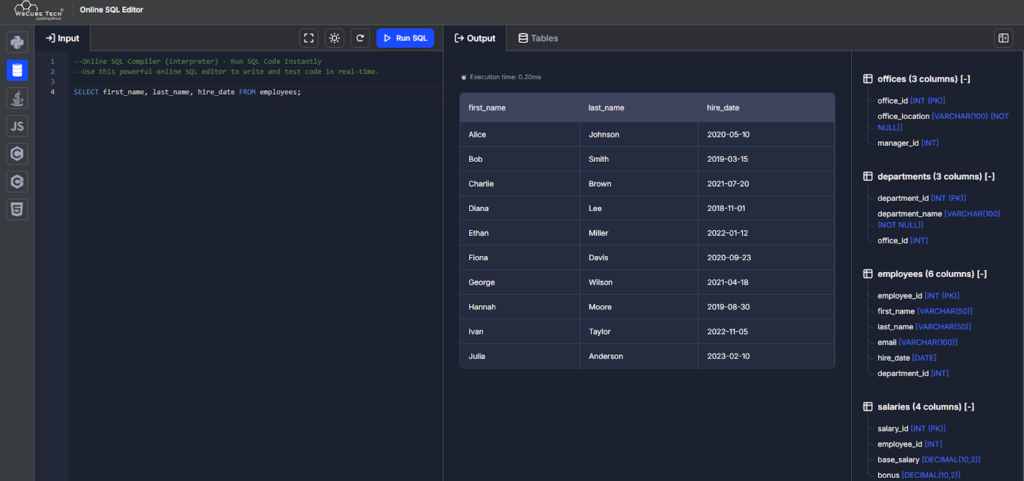Select the Output tab

pyautogui.click(x=474, y=38)
